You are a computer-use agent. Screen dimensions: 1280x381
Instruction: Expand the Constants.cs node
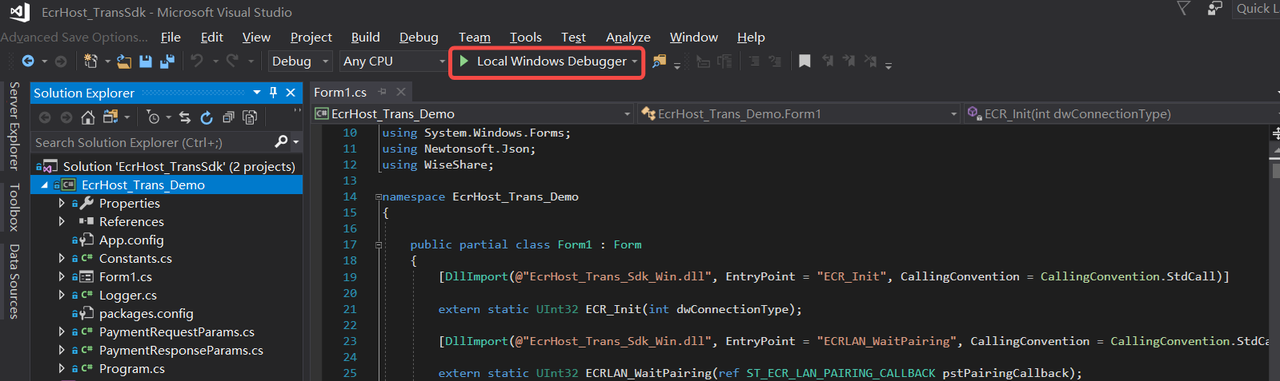[62, 258]
